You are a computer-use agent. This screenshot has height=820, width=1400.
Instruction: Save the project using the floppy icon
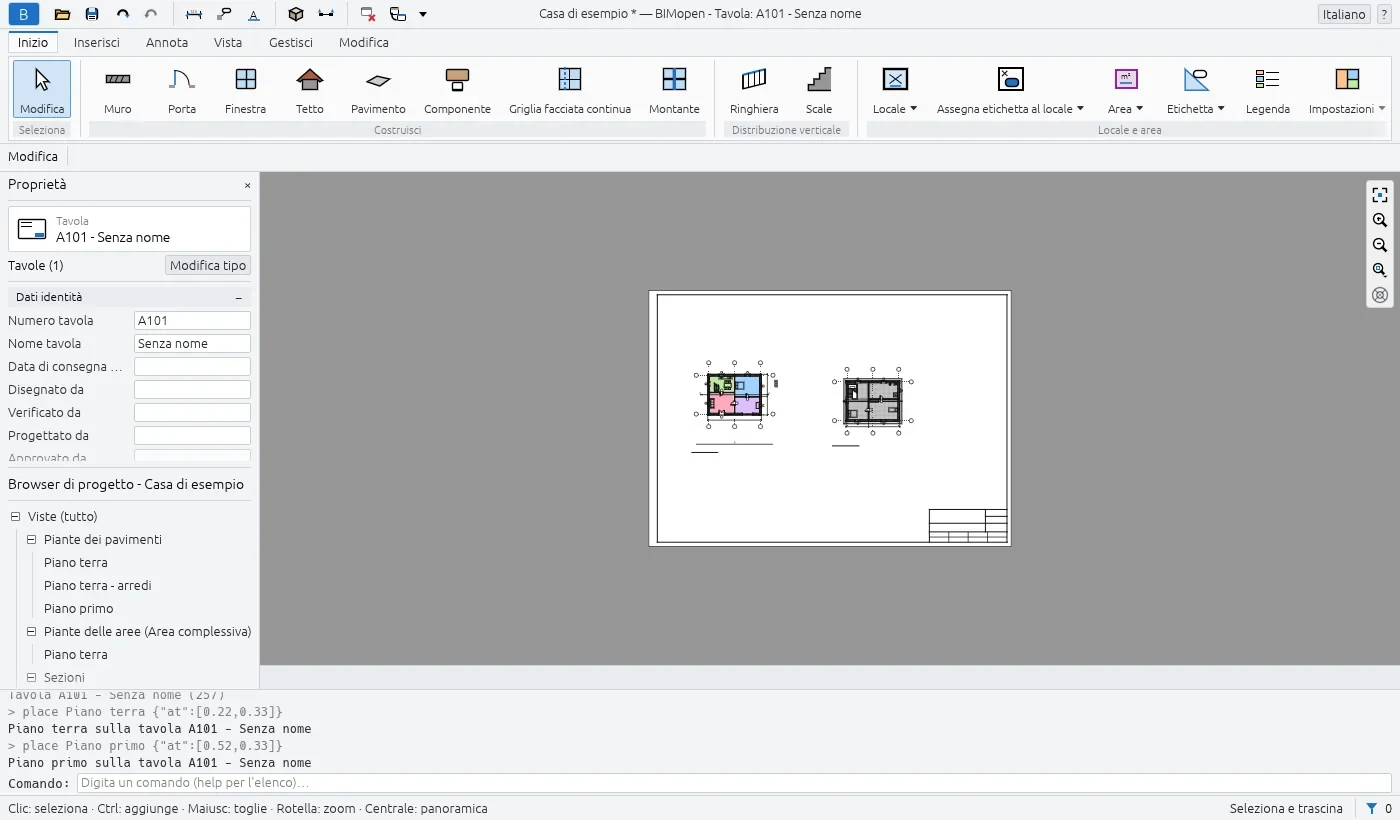(92, 14)
